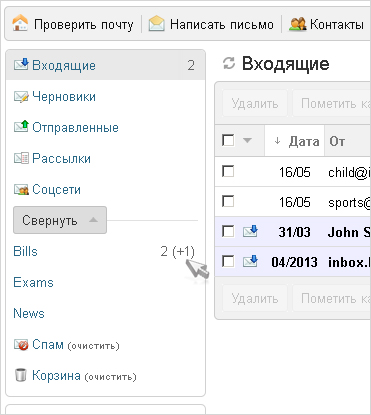Open message from sports@ dated 16/05

point(293,202)
